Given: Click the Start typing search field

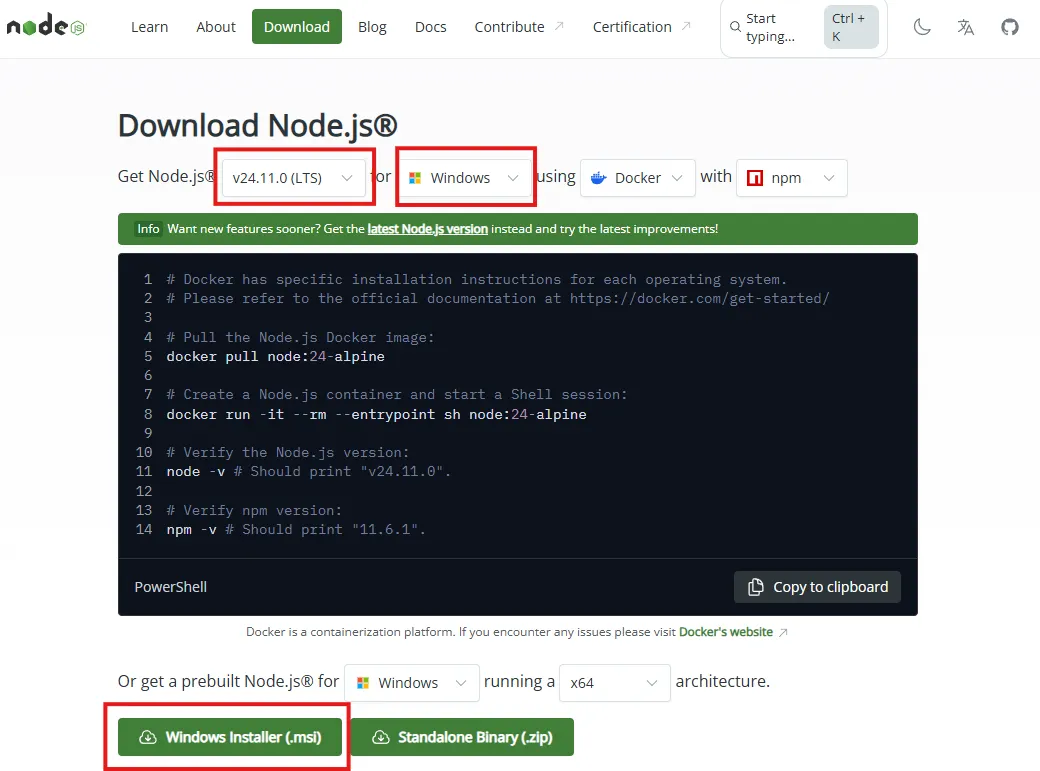Looking at the screenshot, I should [x=804, y=27].
